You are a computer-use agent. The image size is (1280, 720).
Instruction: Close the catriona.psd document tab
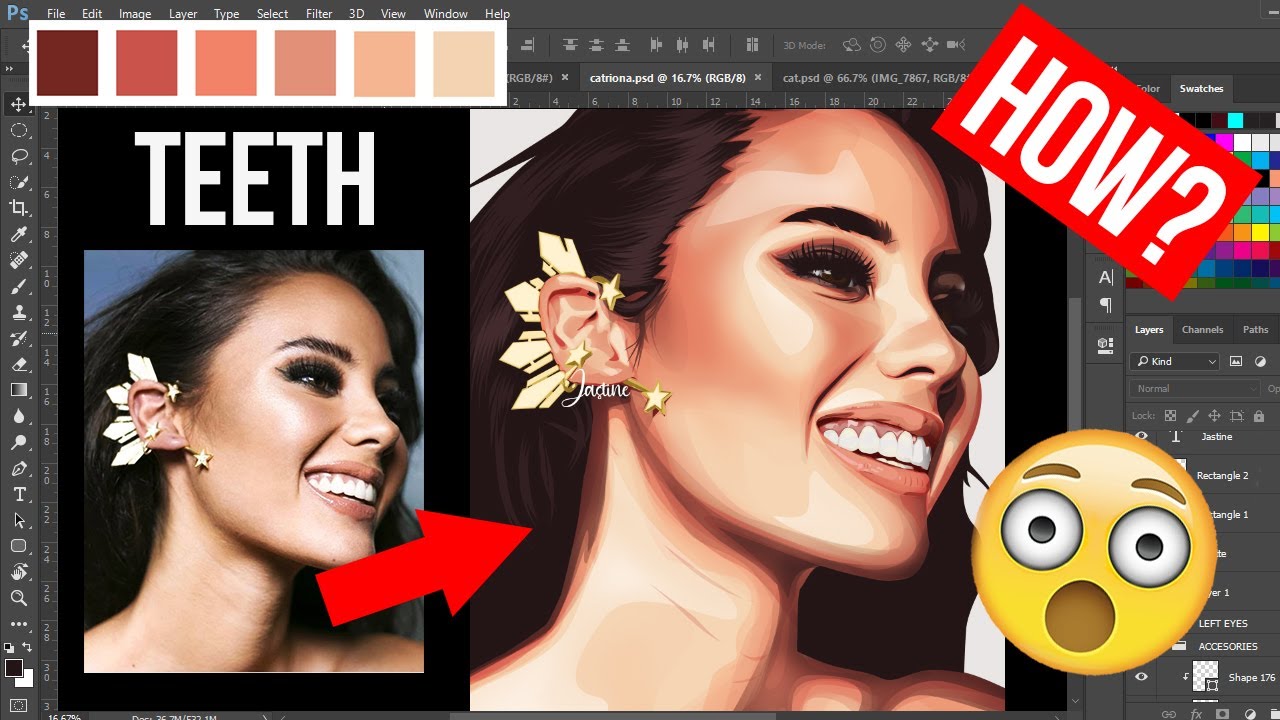pyautogui.click(x=757, y=77)
